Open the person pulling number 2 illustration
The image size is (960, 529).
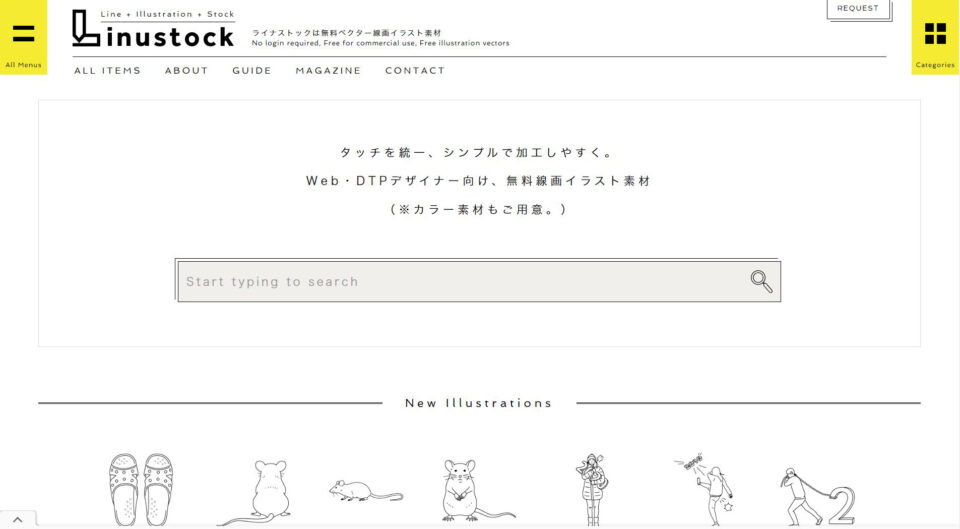click(x=817, y=497)
